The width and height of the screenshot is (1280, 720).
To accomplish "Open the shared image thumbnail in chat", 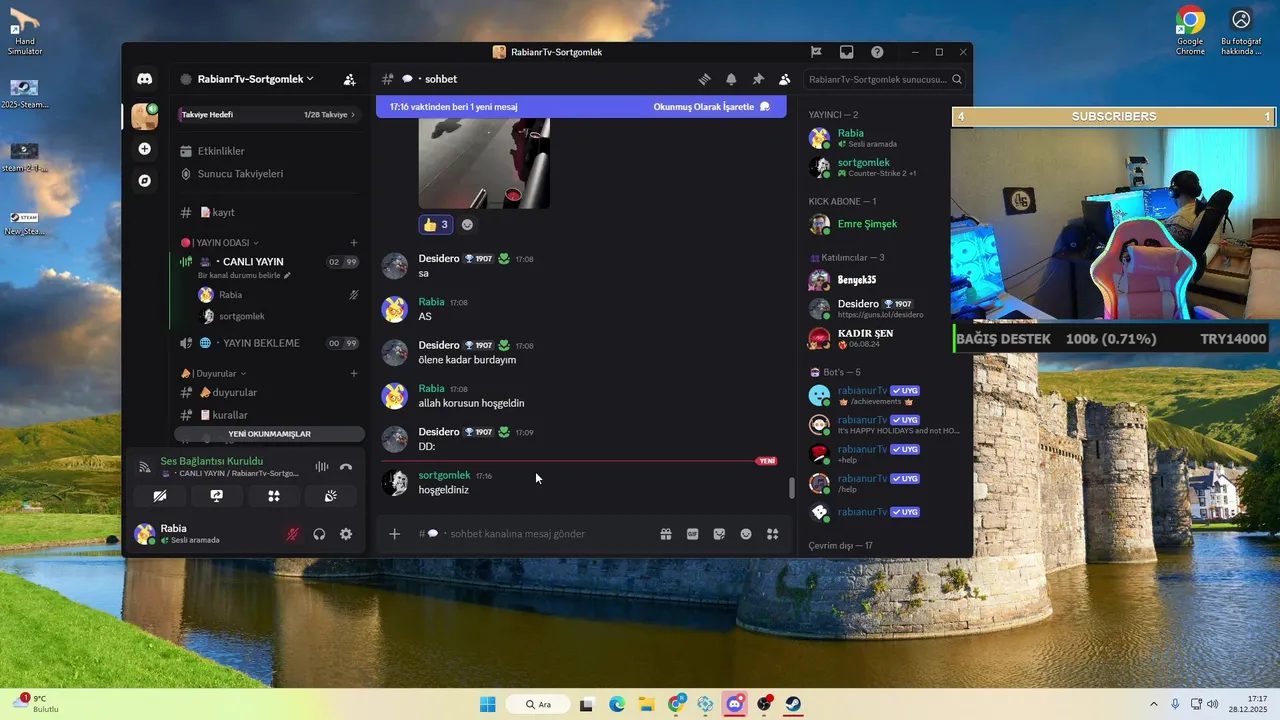I will coord(484,163).
